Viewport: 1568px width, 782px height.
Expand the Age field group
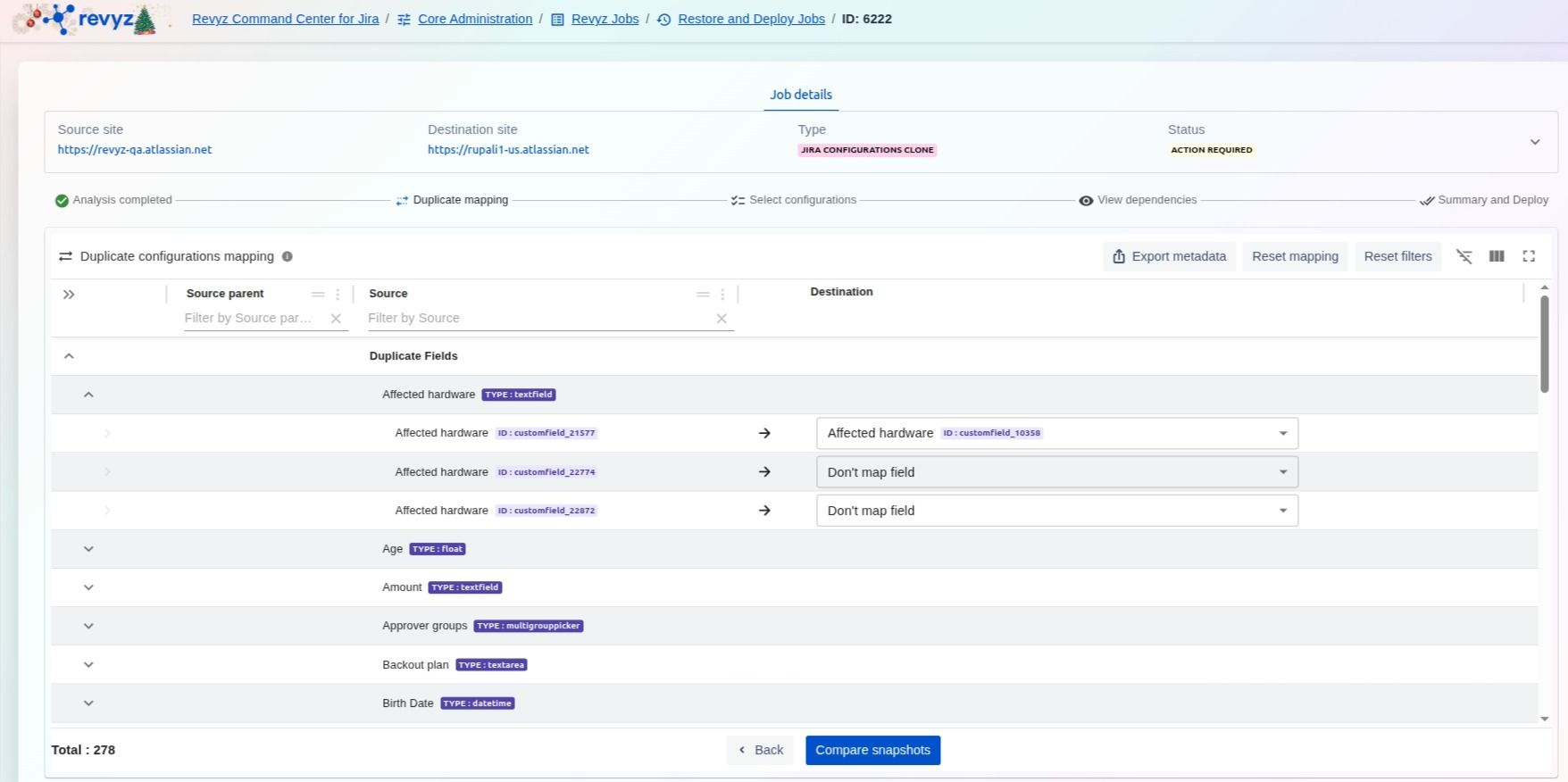click(x=88, y=549)
